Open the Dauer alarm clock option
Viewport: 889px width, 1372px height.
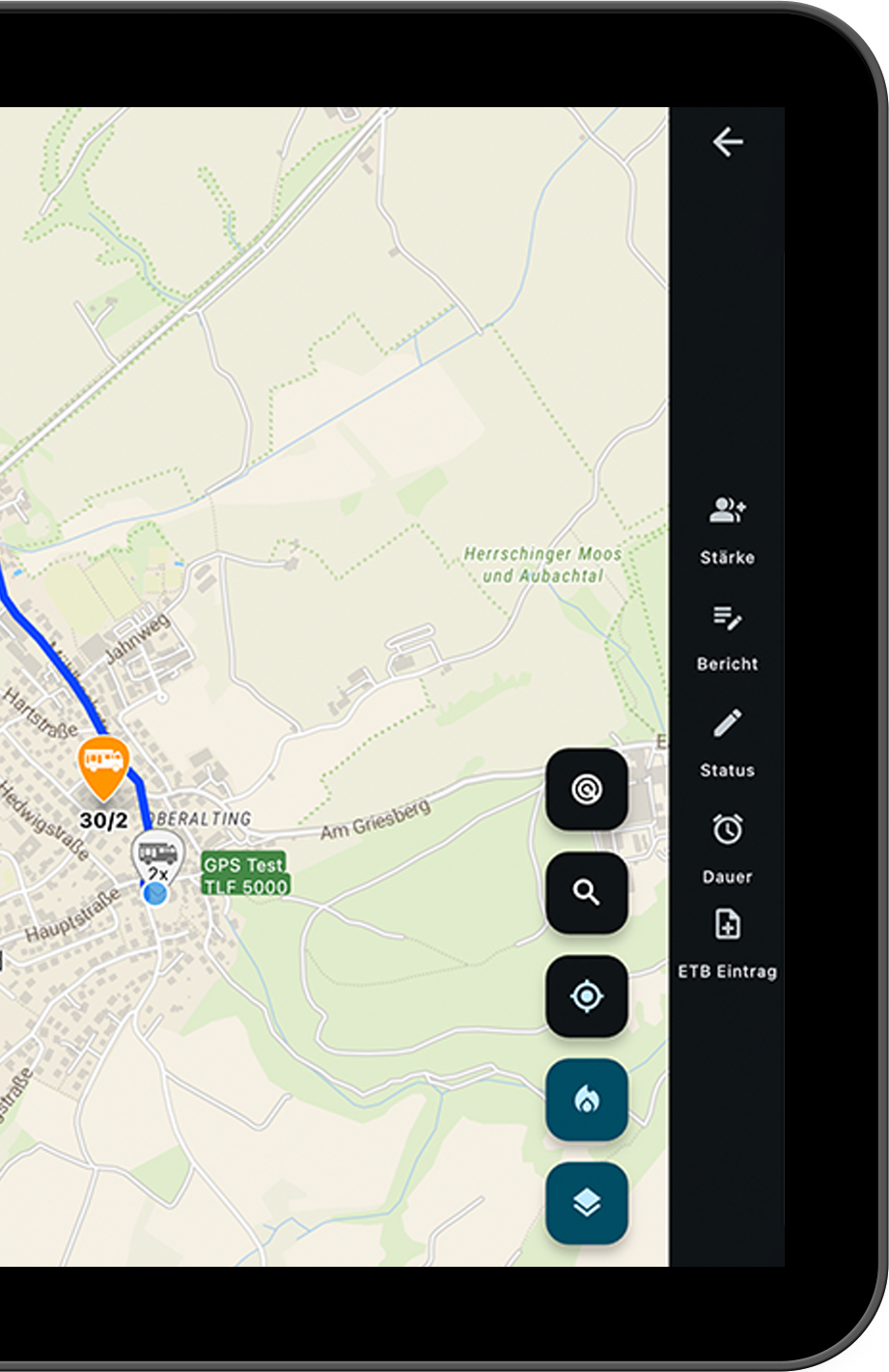tap(728, 850)
